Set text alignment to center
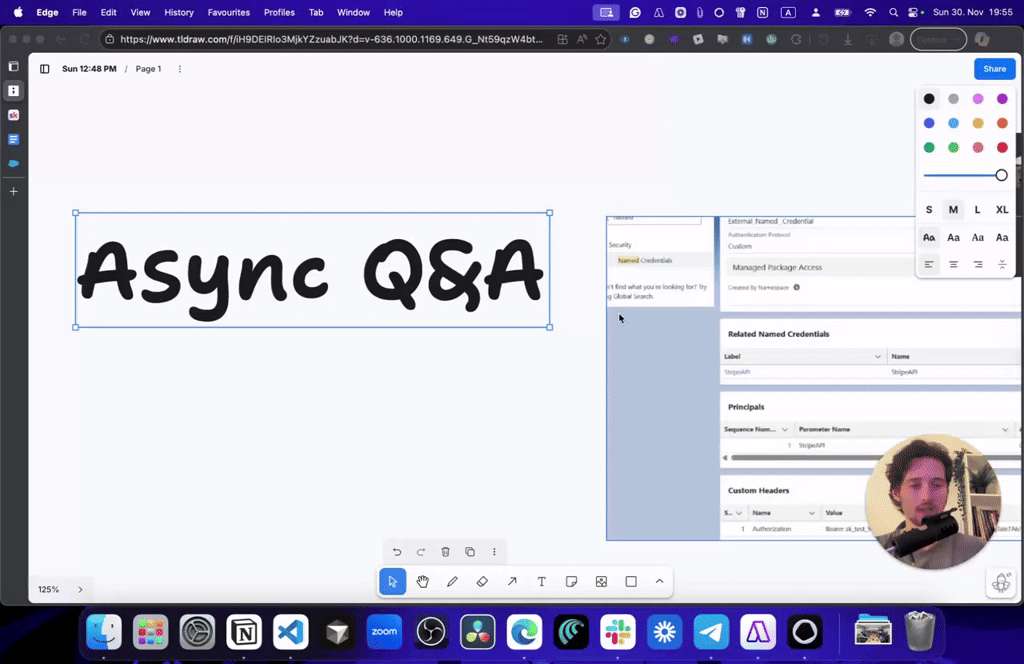The width and height of the screenshot is (1024, 664). click(953, 264)
